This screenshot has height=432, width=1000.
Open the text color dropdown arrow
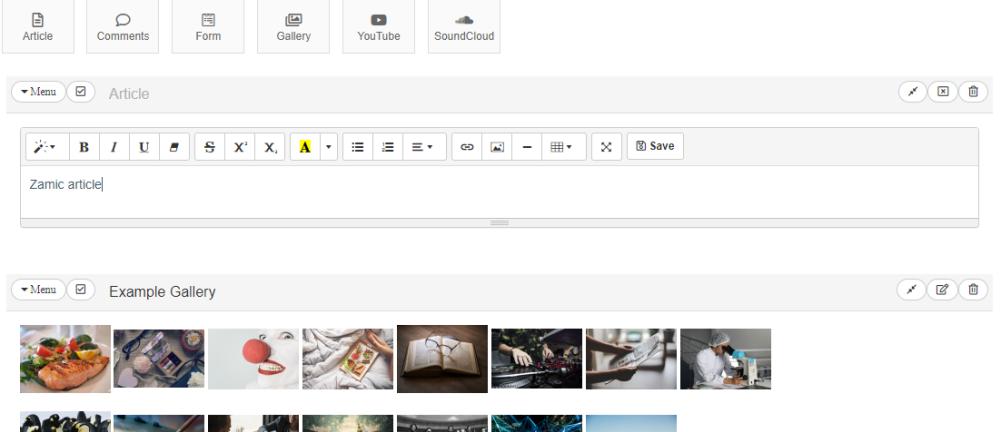pos(328,147)
